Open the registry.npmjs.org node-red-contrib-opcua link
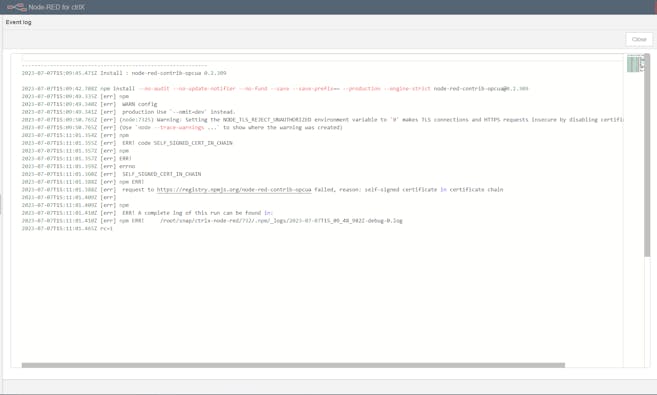Screen dimensions: 657x395 point(234,190)
